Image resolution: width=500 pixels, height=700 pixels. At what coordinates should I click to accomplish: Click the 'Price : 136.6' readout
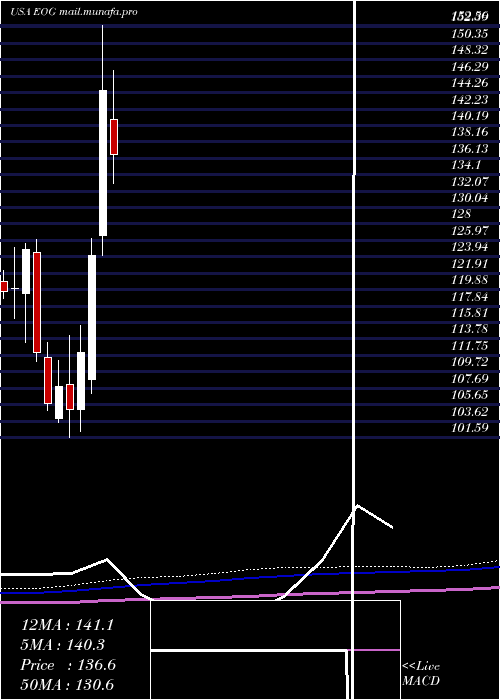68,665
